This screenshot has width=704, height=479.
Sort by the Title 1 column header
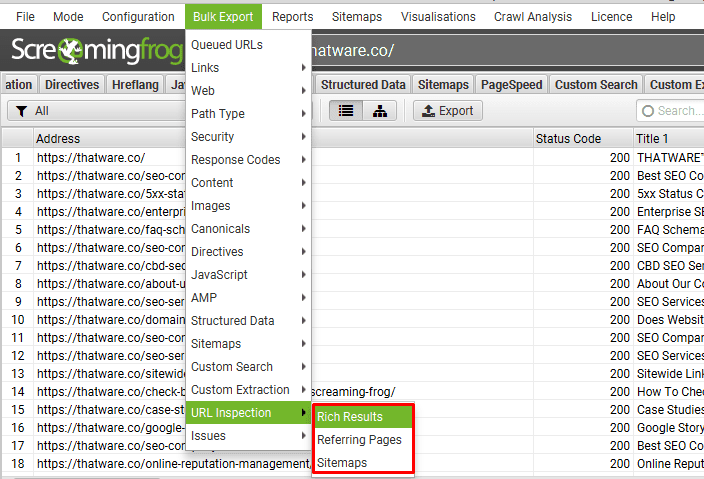tap(669, 138)
